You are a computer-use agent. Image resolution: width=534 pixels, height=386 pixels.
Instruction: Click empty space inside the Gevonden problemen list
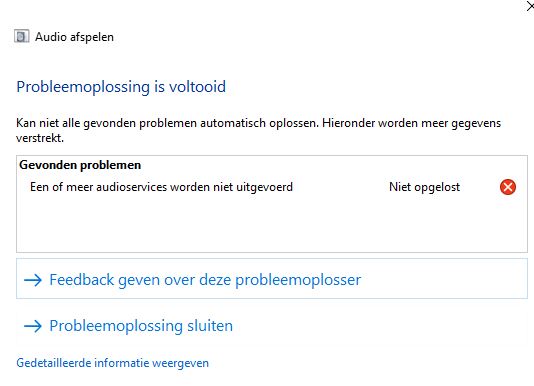point(272,225)
